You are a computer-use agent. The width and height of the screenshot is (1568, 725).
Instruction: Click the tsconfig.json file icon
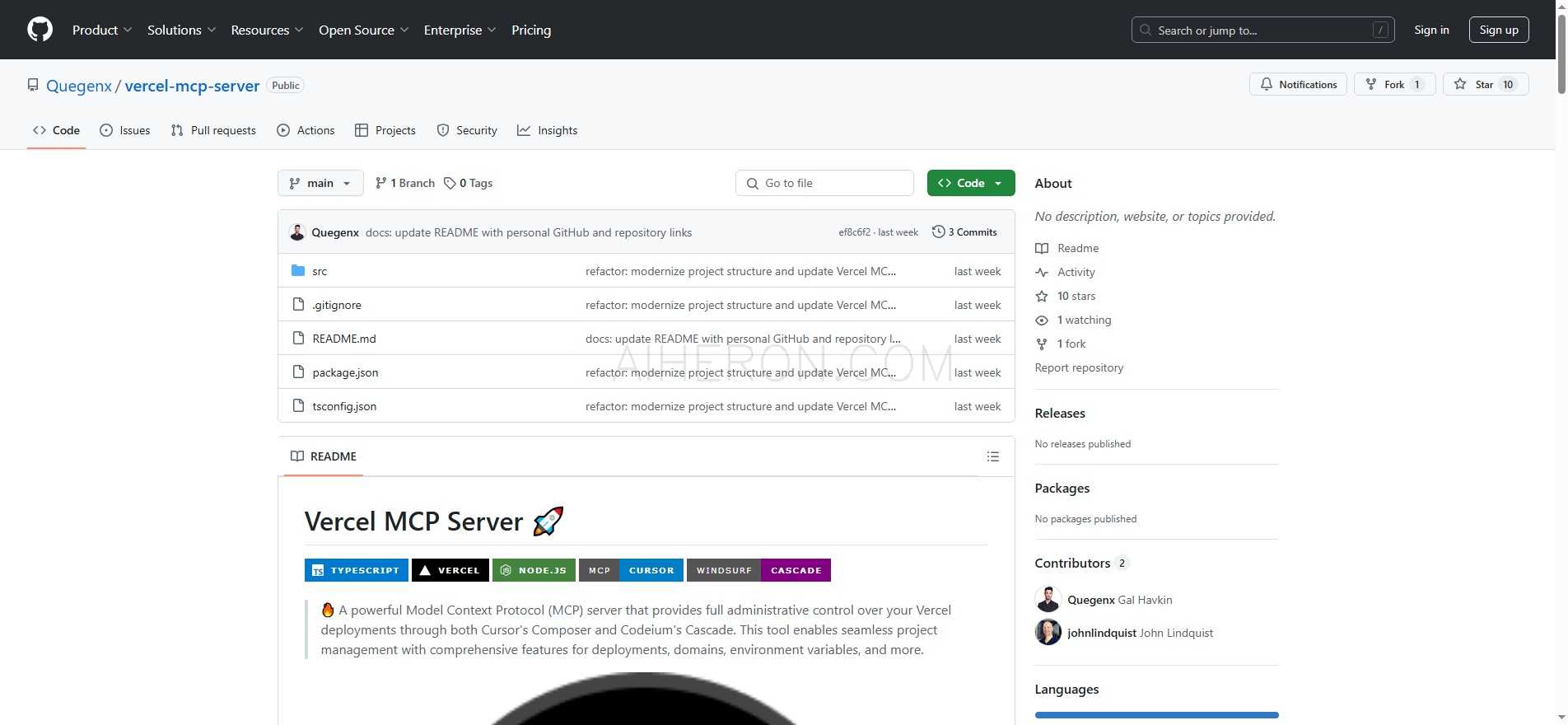(x=298, y=406)
